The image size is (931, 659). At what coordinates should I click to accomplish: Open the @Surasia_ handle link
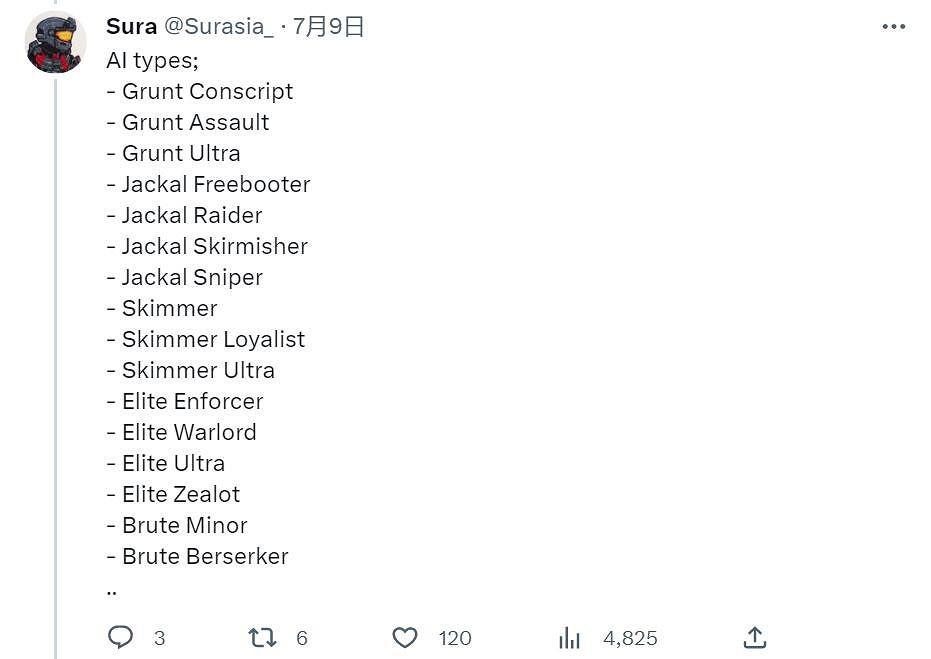coord(219,27)
